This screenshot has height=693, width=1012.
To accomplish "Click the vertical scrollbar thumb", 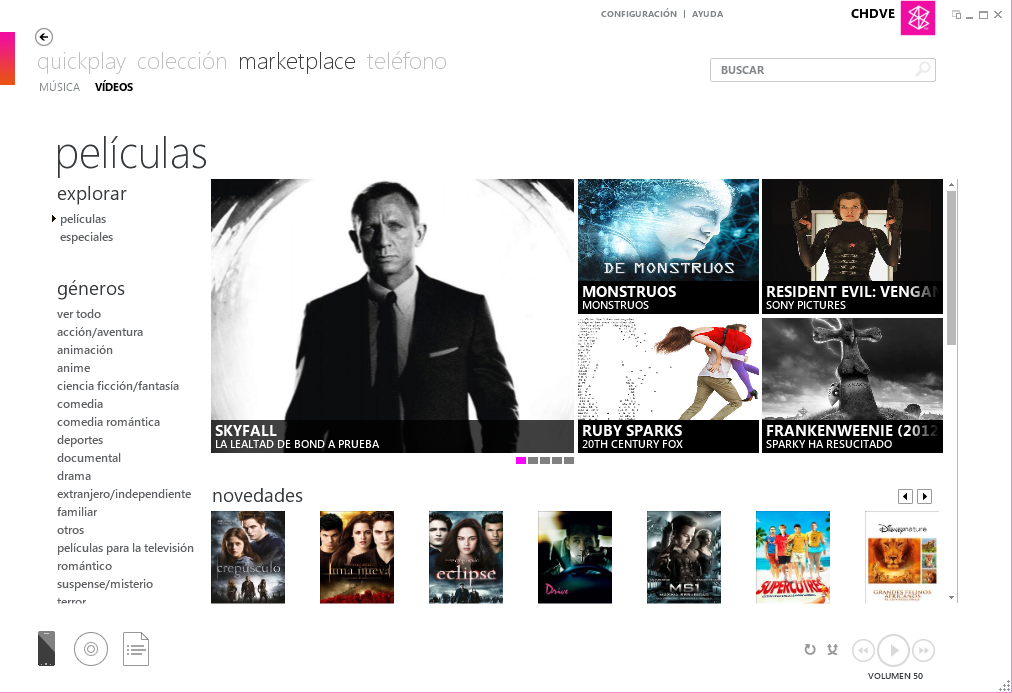I will [951, 267].
